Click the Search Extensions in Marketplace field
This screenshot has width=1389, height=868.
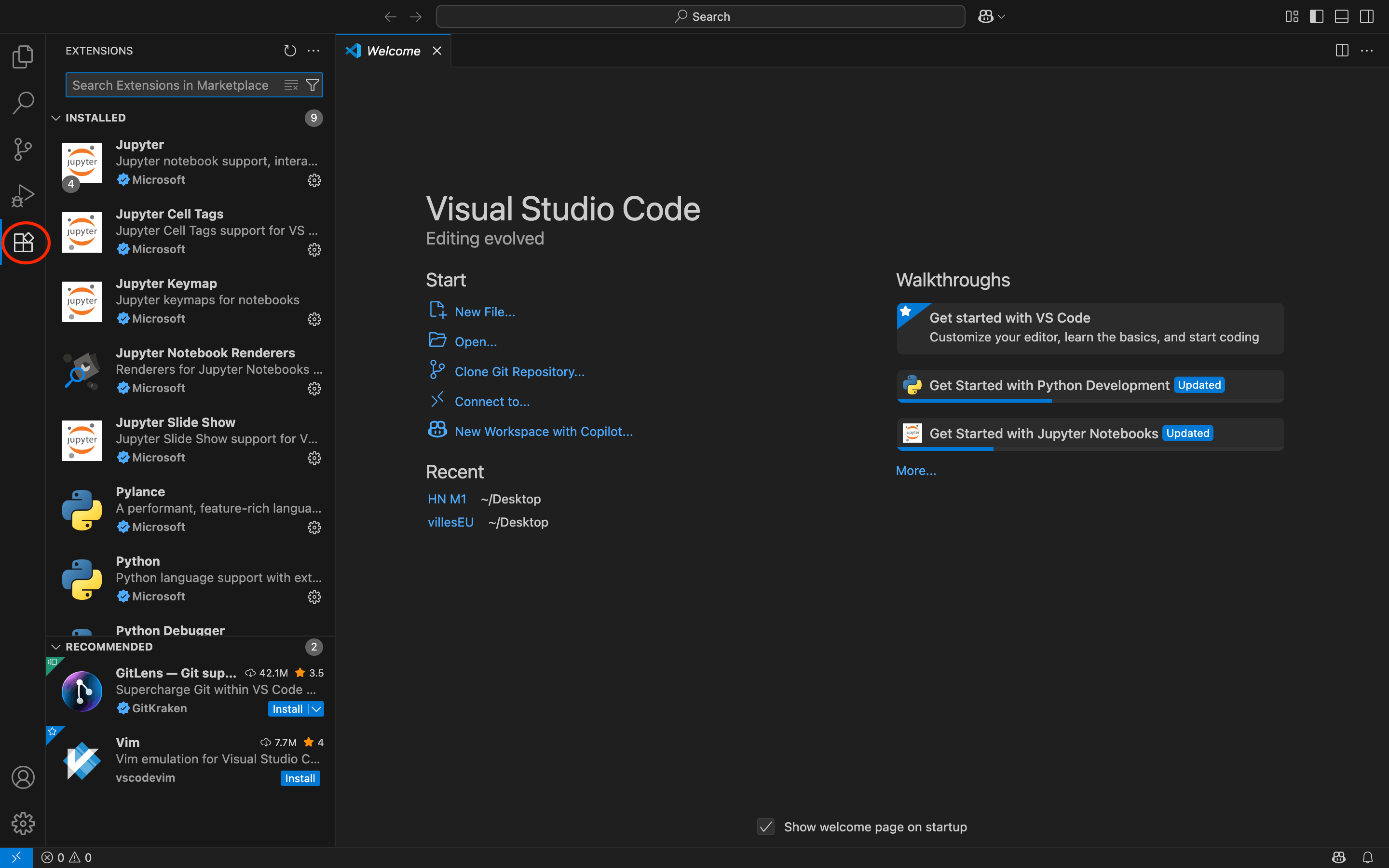point(172,84)
